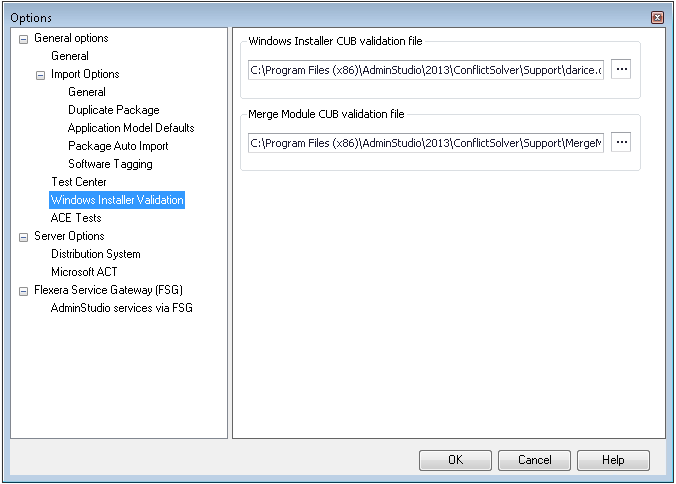Open Distribution System settings
The image size is (676, 484).
96,254
